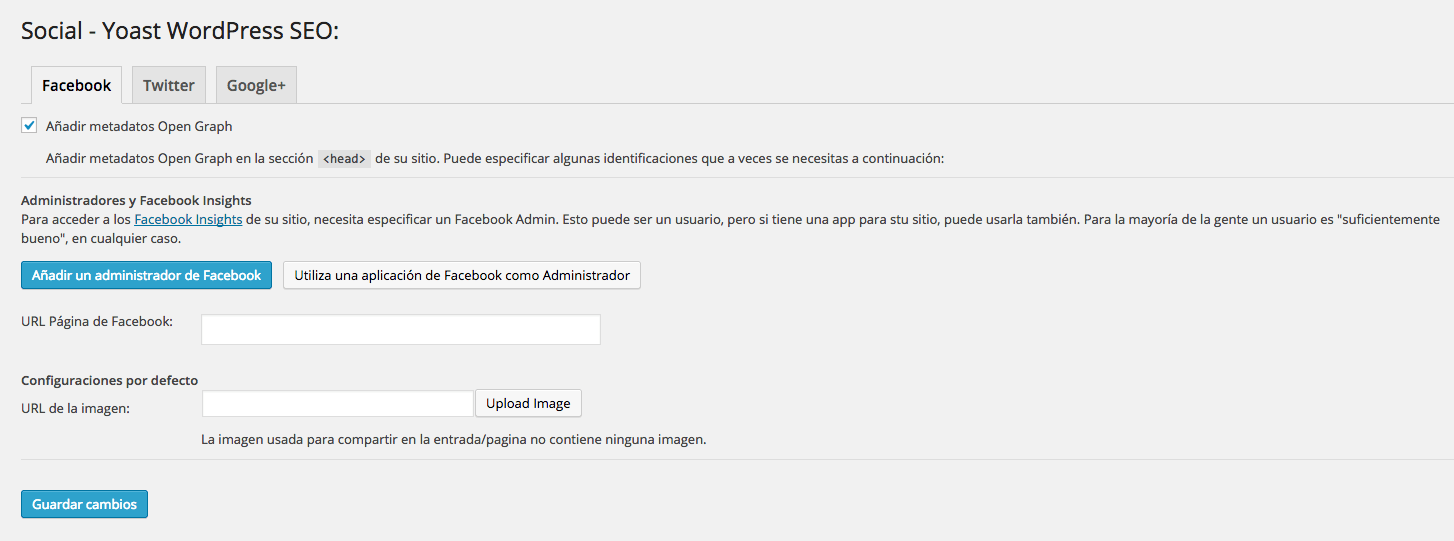Open the Facebook tab
Viewport: 1454px width, 541px height.
click(x=76, y=85)
